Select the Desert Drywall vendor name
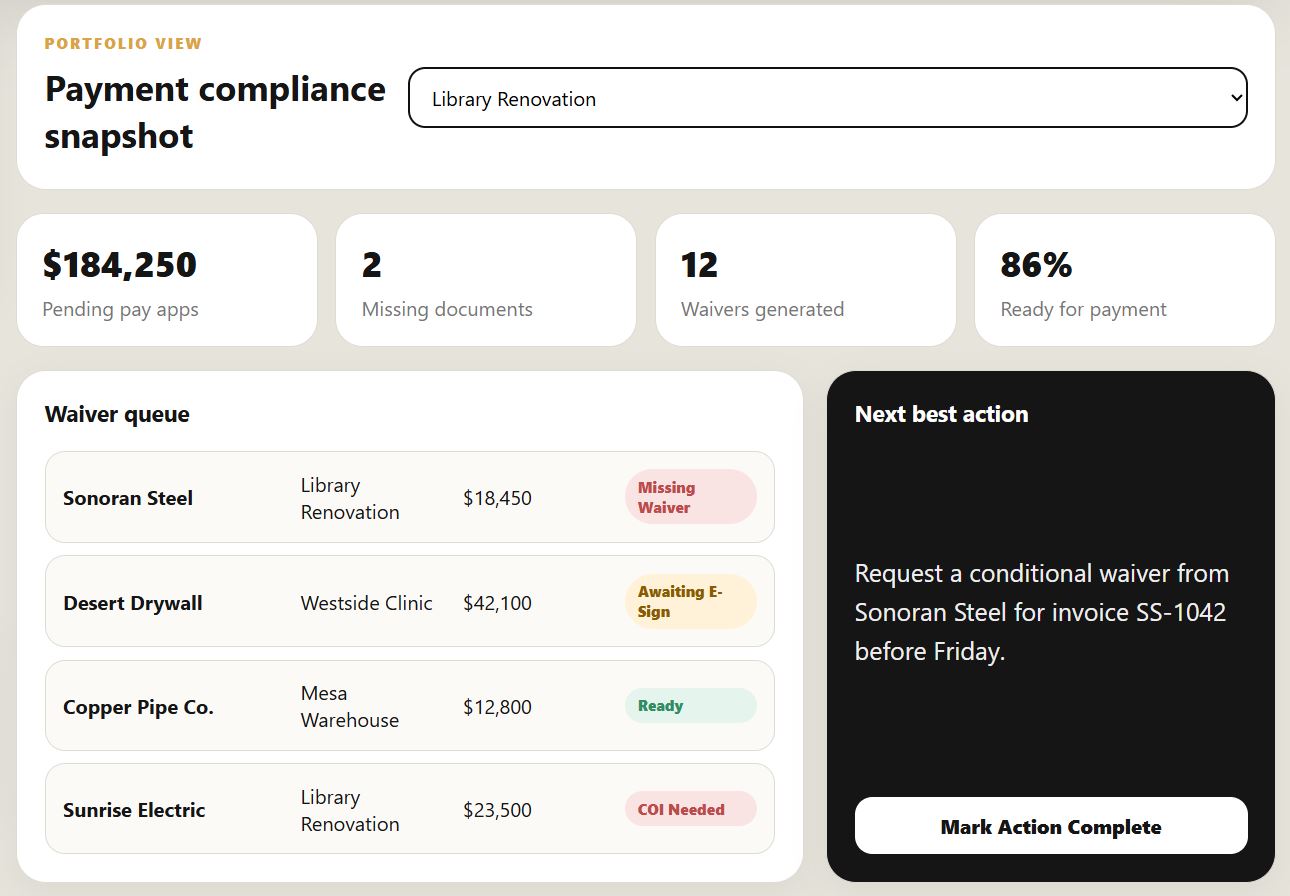This screenshot has width=1290, height=896. [x=133, y=603]
